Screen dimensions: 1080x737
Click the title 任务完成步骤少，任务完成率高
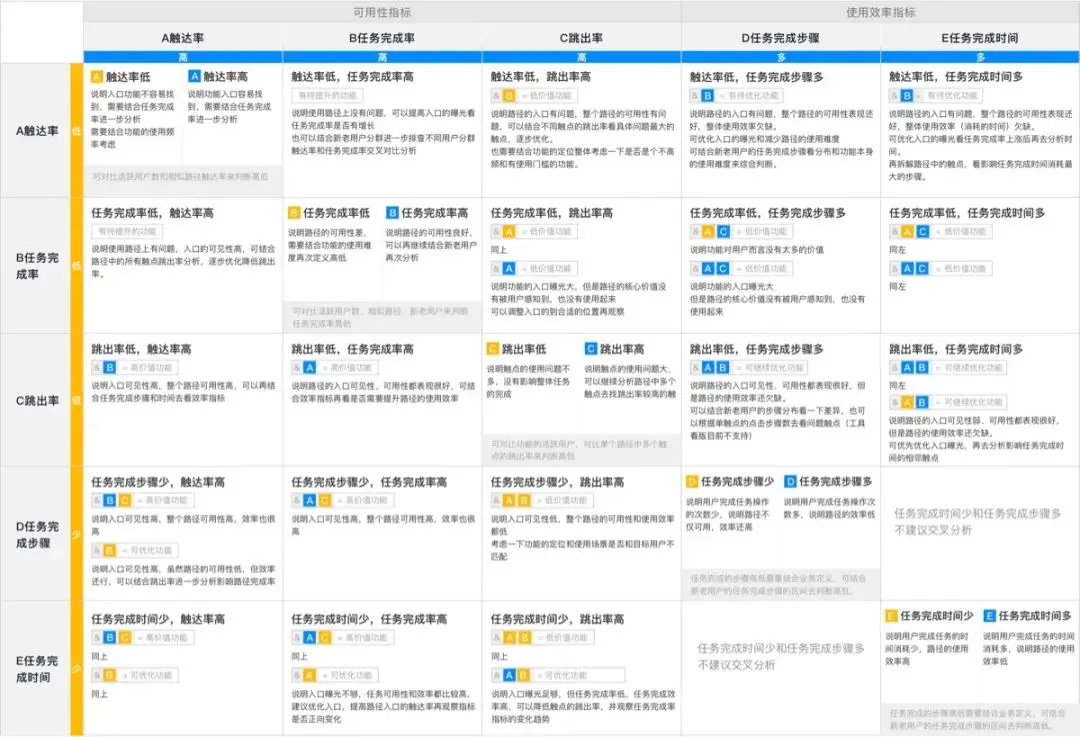[x=369, y=481]
